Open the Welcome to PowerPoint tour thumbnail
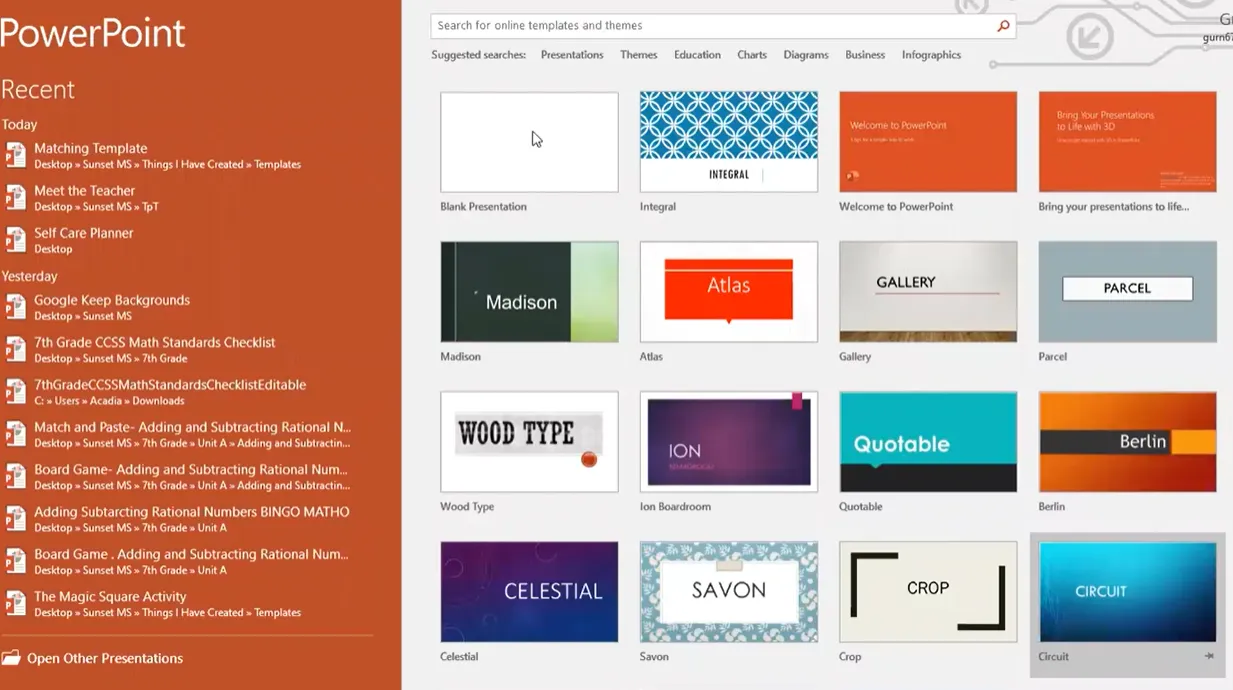This screenshot has width=1233, height=690. pos(928,142)
